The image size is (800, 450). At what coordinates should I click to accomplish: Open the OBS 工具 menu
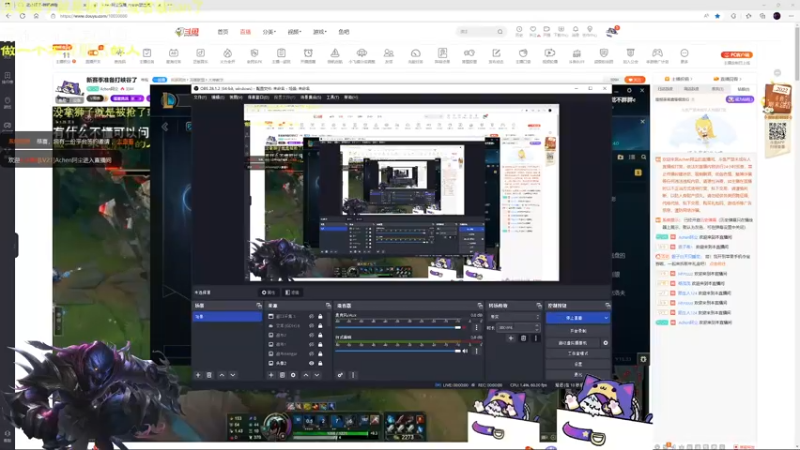pyautogui.click(x=333, y=97)
